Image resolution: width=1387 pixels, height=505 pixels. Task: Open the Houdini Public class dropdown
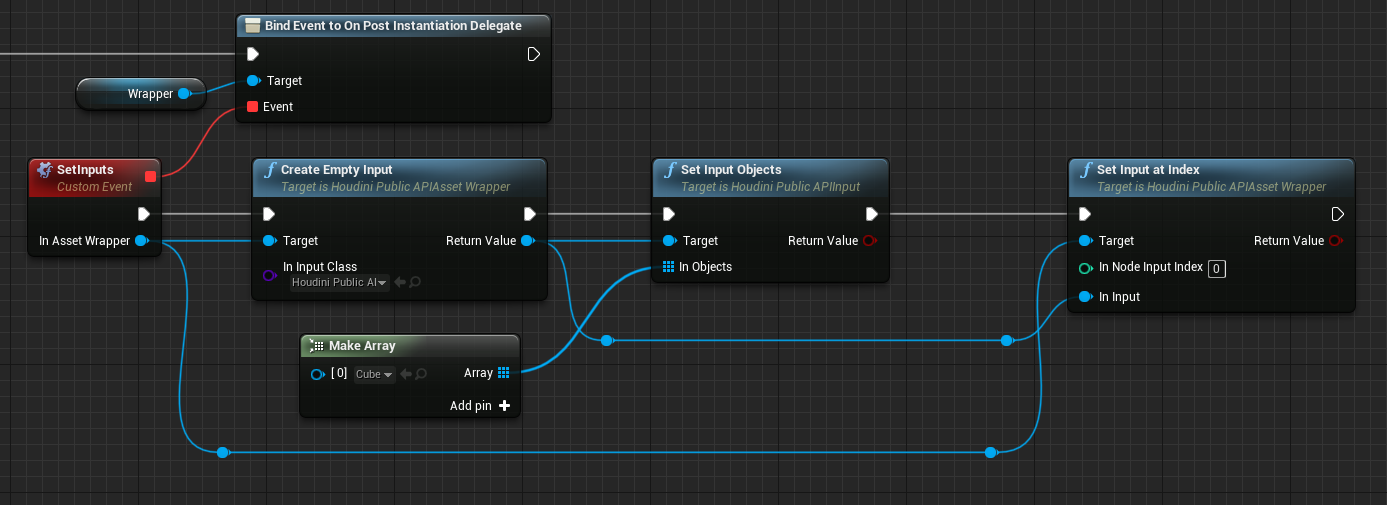click(340, 283)
